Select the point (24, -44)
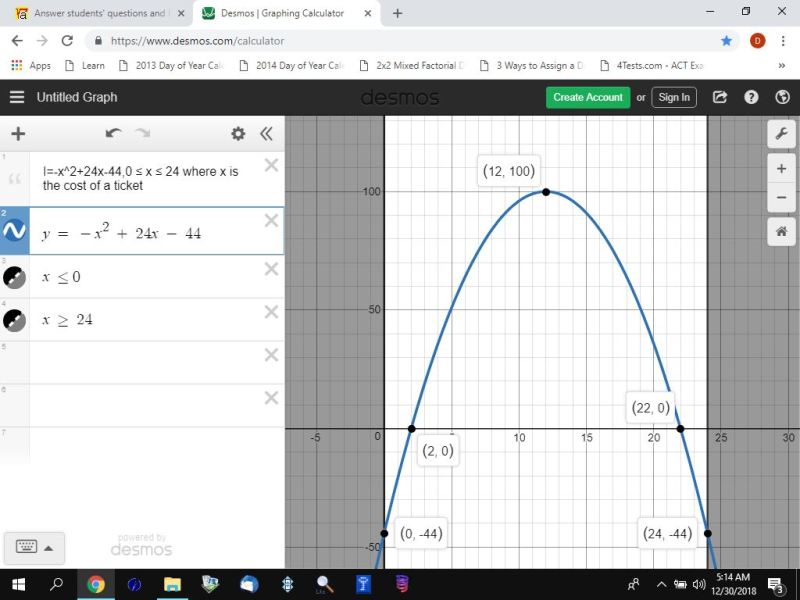 pyautogui.click(x=708, y=533)
